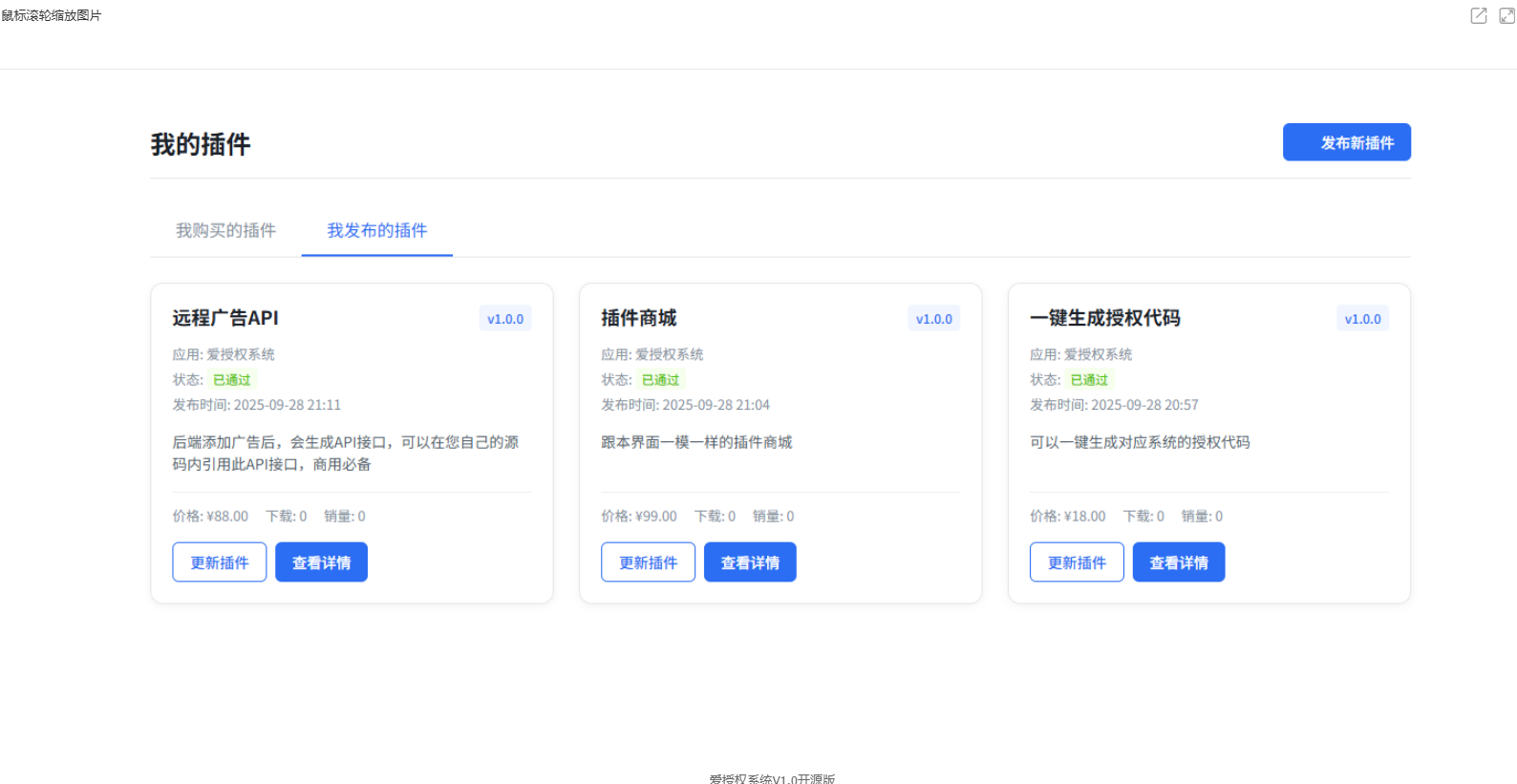The image size is (1517, 784).
Task: Switch to 我购买的插件 tab
Action: coord(225,230)
